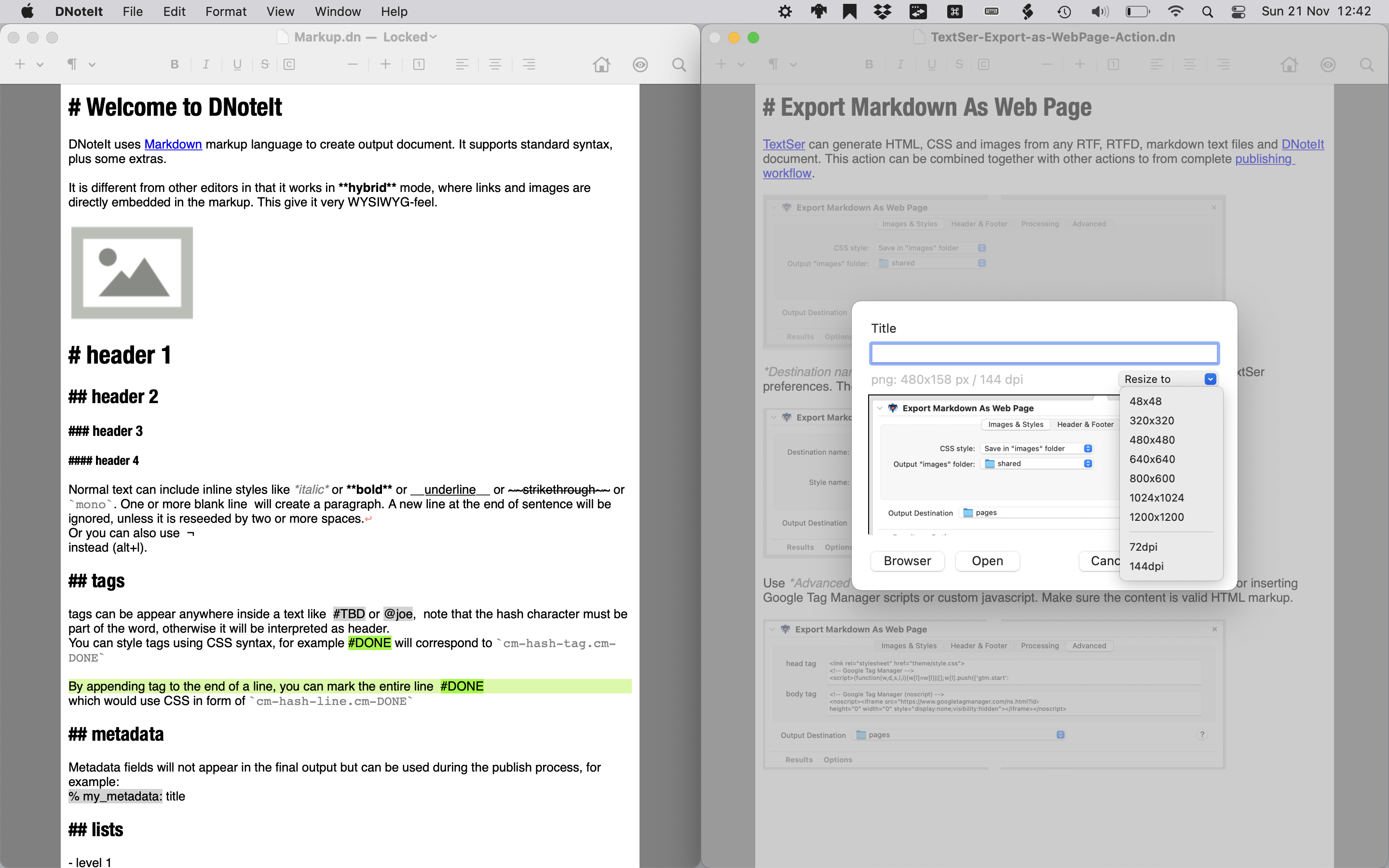Align text right in Markup.dn toolbar
Image resolution: width=1389 pixels, height=868 pixels.
coord(529,64)
